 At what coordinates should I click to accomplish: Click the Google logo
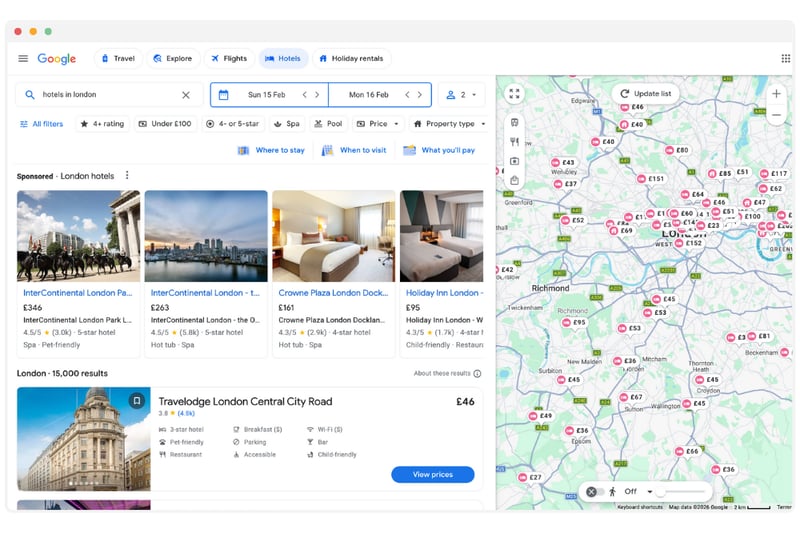(x=57, y=59)
